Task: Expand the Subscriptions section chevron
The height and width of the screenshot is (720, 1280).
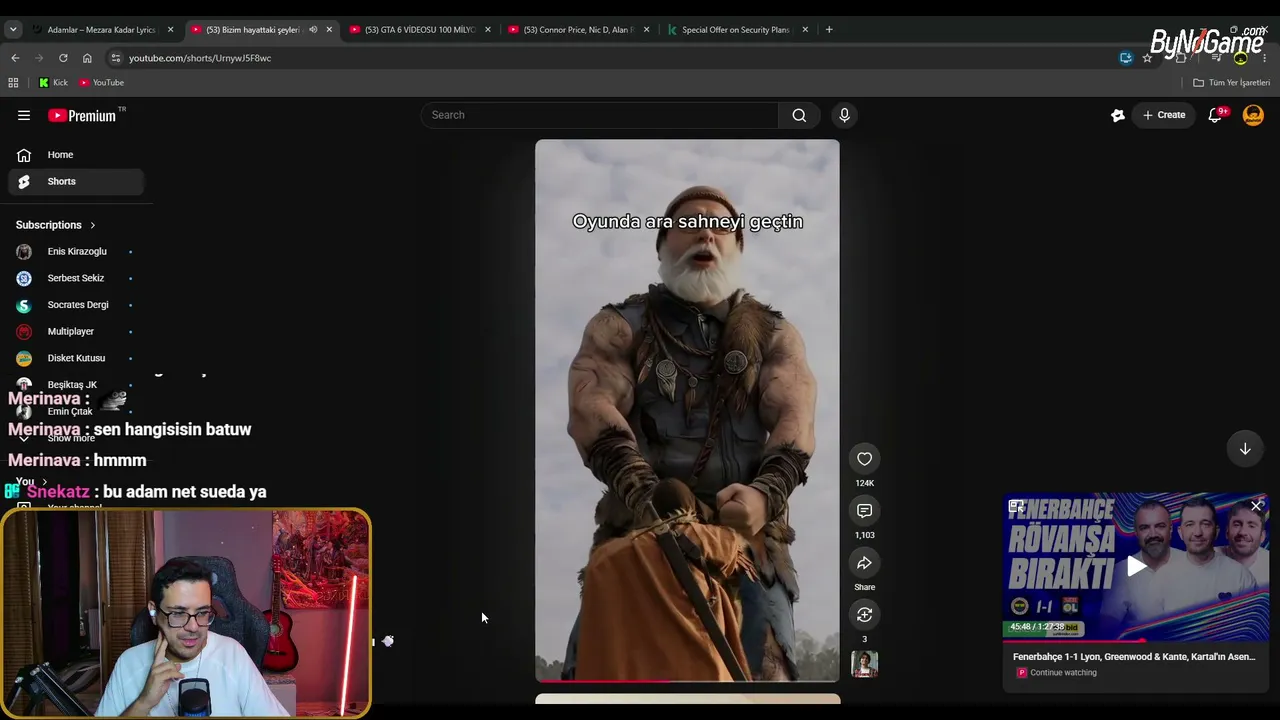Action: point(93,225)
